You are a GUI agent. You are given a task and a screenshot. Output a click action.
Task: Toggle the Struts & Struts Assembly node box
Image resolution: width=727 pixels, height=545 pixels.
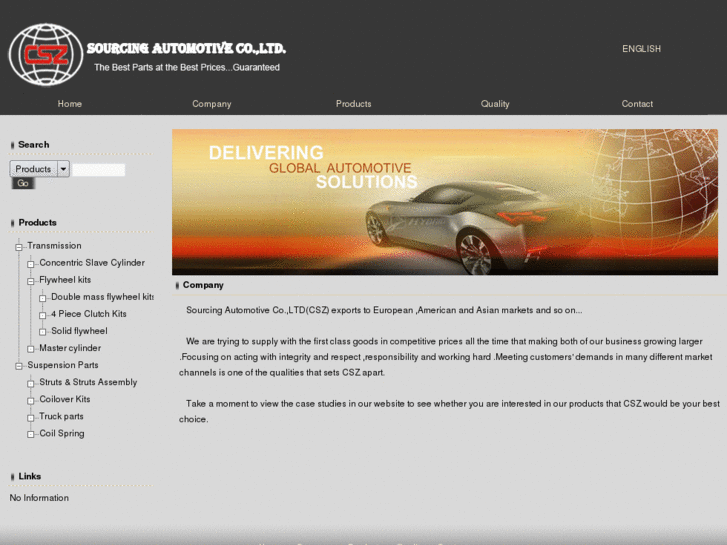coord(31,384)
